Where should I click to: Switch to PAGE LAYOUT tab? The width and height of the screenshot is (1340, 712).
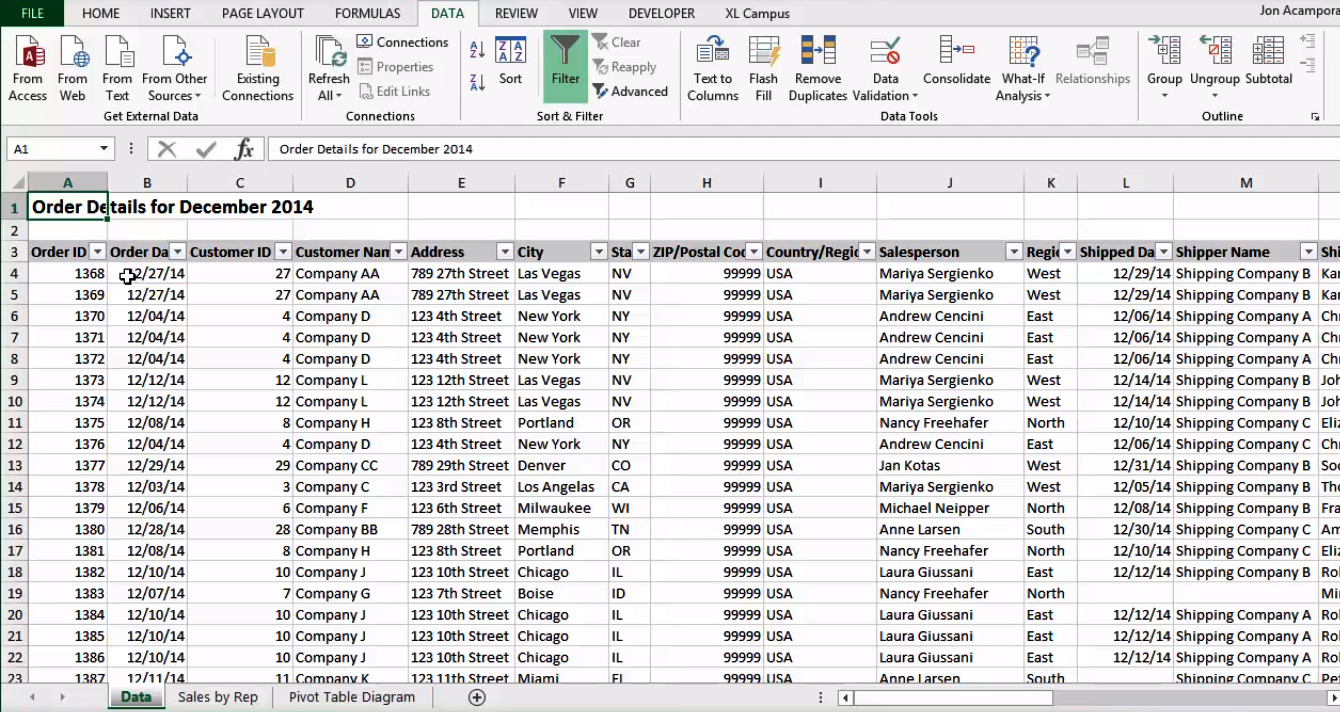pyautogui.click(x=263, y=13)
